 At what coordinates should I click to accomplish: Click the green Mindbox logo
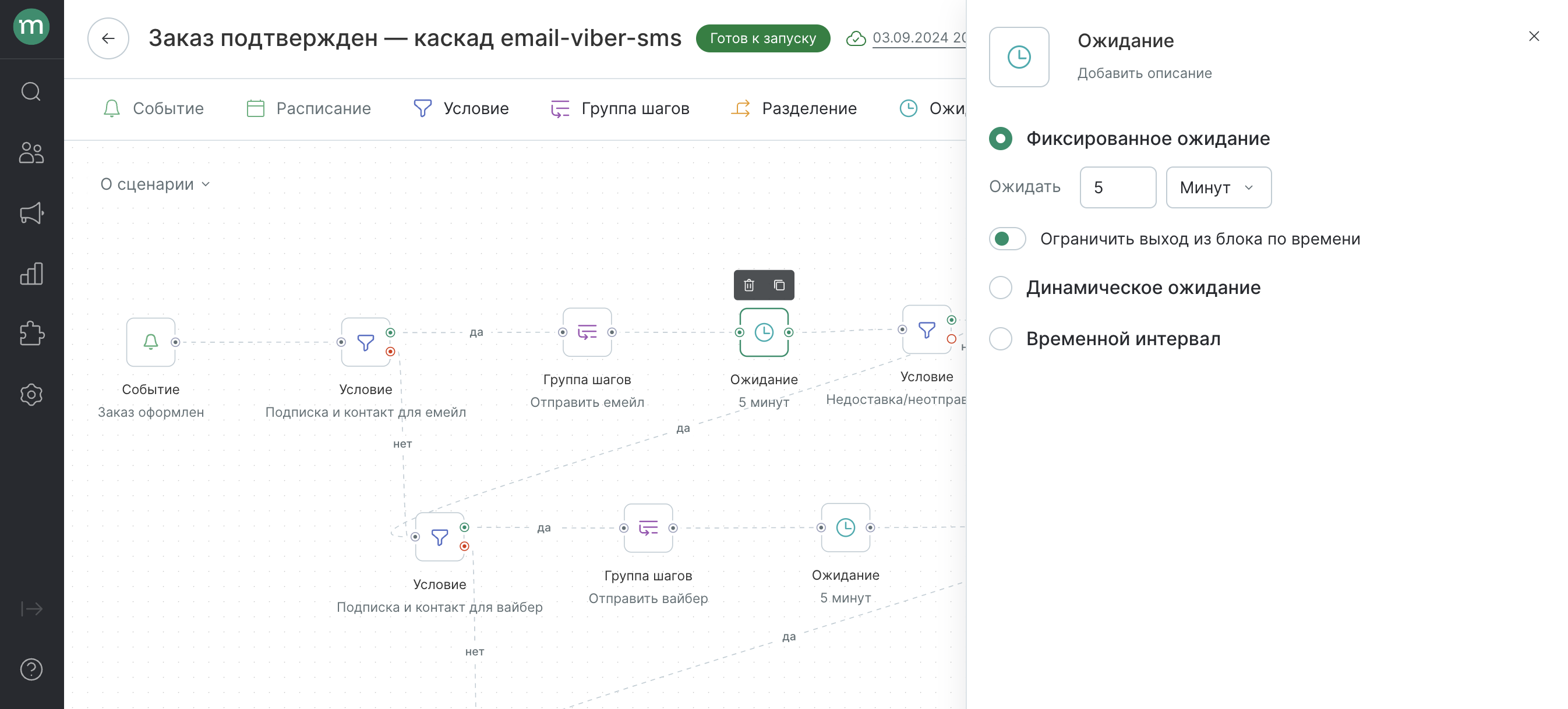31,27
